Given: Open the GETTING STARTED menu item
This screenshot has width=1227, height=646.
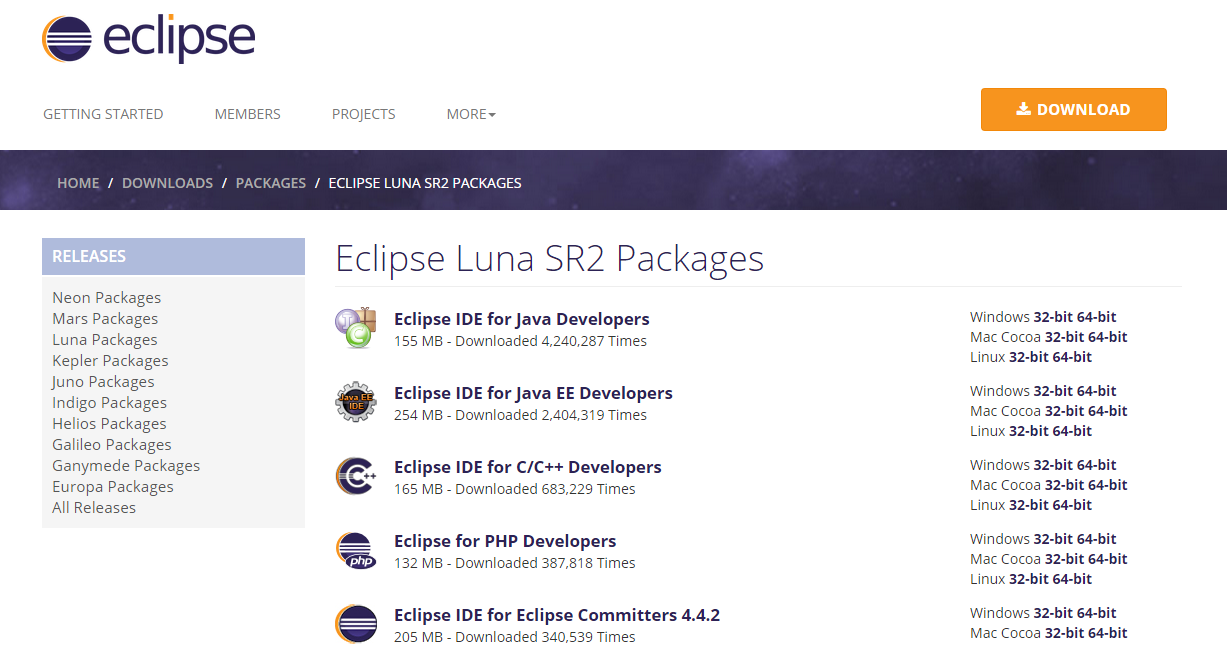Looking at the screenshot, I should pos(103,114).
